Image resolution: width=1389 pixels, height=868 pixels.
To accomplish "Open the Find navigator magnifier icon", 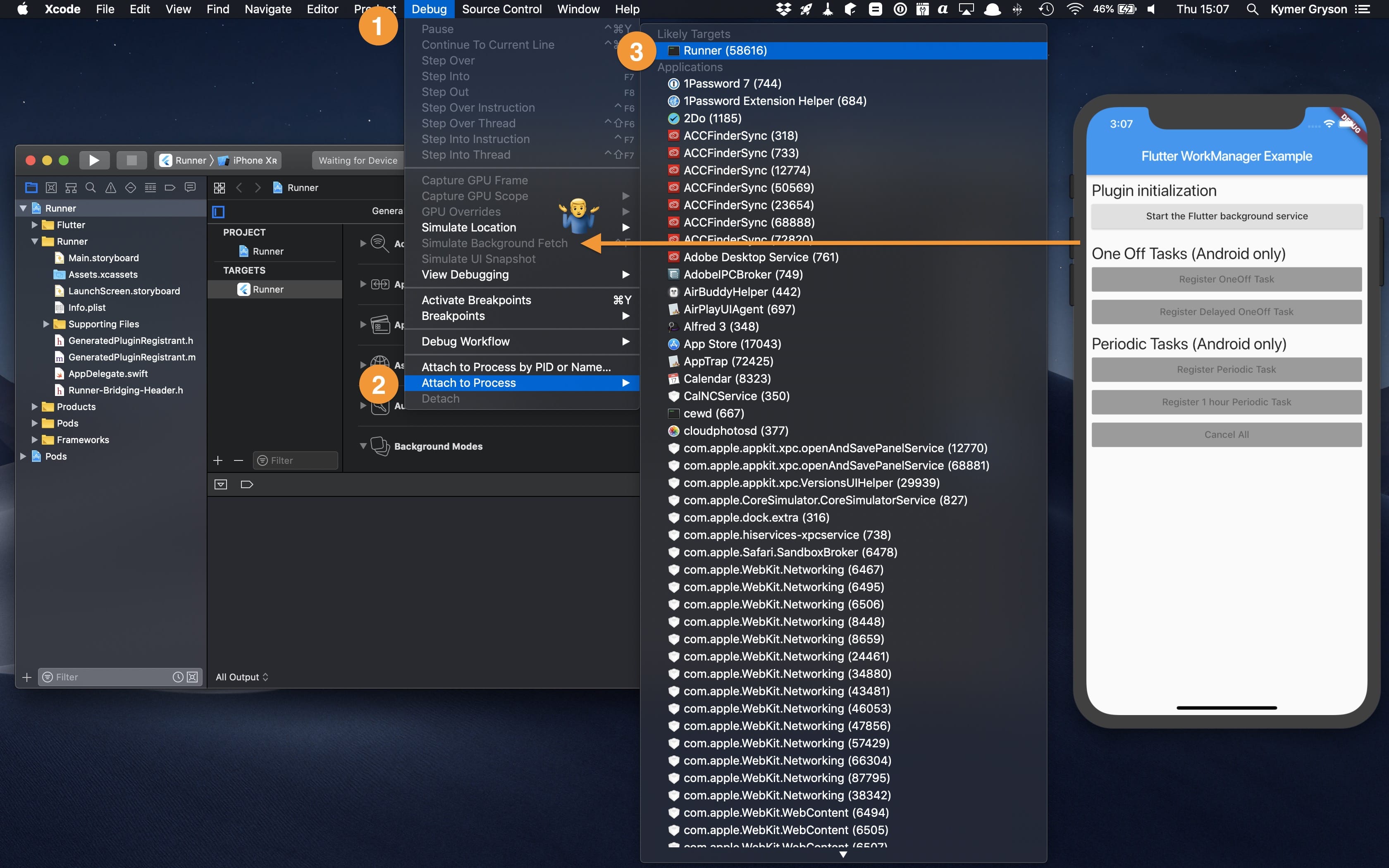I will coord(91,188).
